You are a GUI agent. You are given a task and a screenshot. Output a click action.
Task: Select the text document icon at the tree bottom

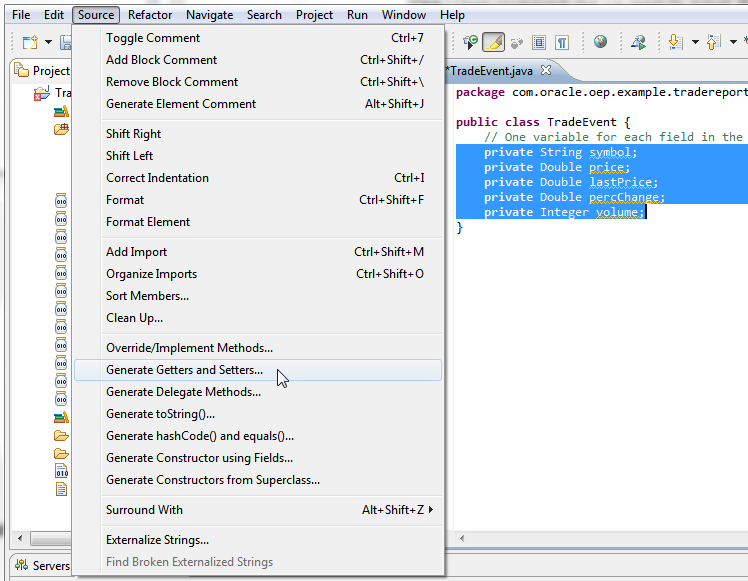pyautogui.click(x=62, y=489)
